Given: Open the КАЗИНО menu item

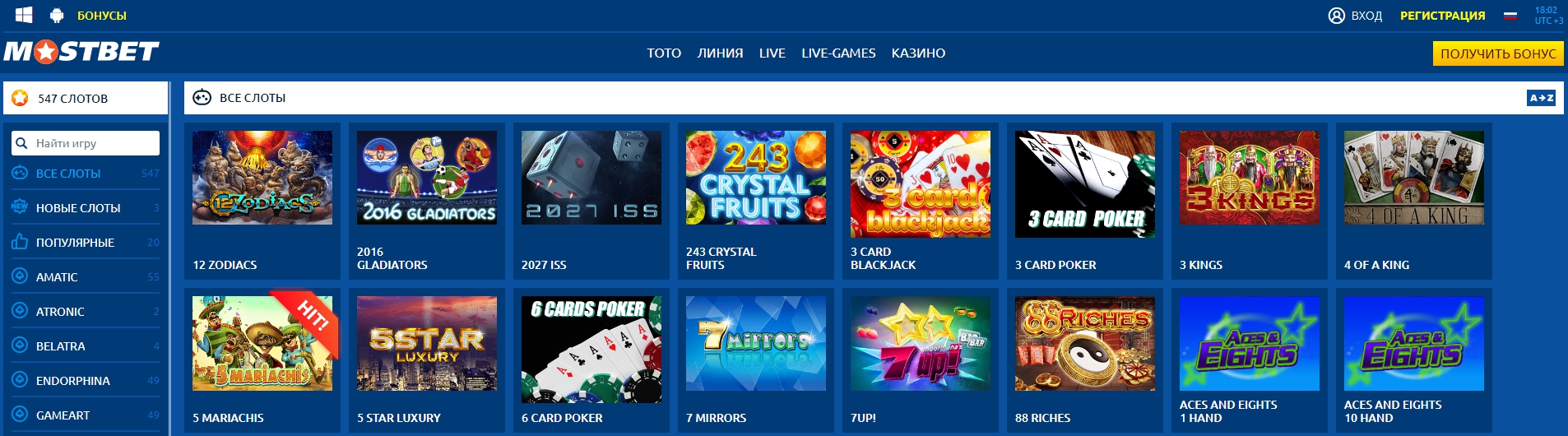Looking at the screenshot, I should pos(918,53).
